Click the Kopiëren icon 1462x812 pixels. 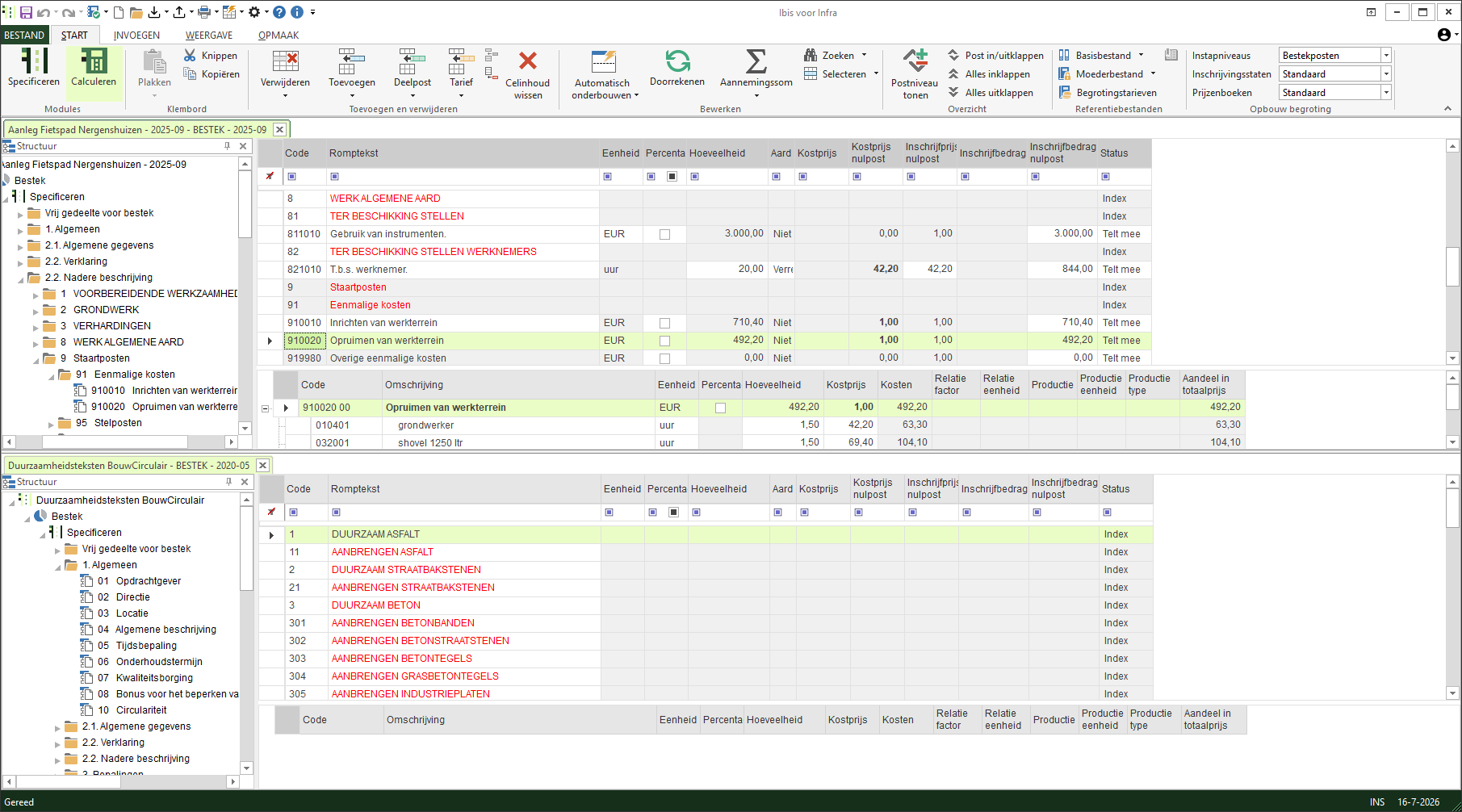tap(190, 73)
